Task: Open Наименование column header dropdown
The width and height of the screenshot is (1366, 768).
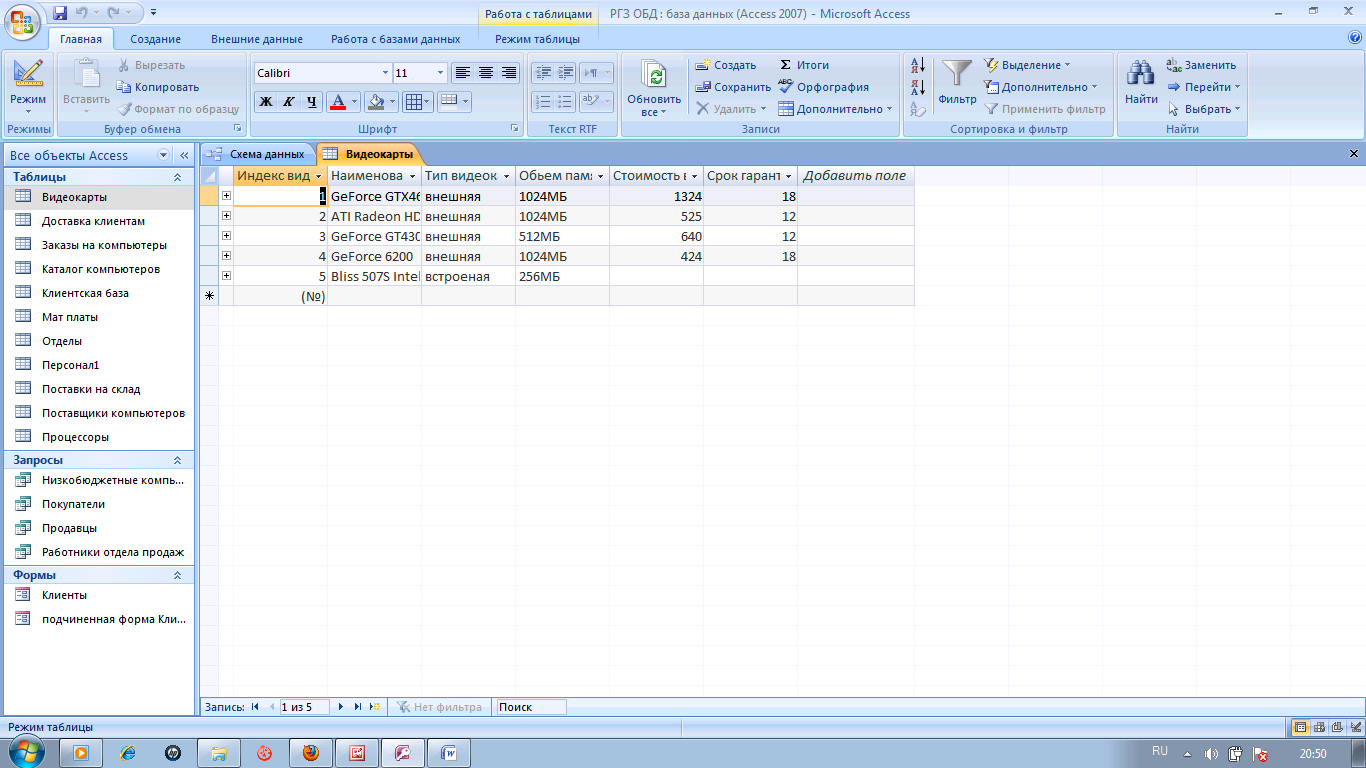Action: (x=412, y=176)
